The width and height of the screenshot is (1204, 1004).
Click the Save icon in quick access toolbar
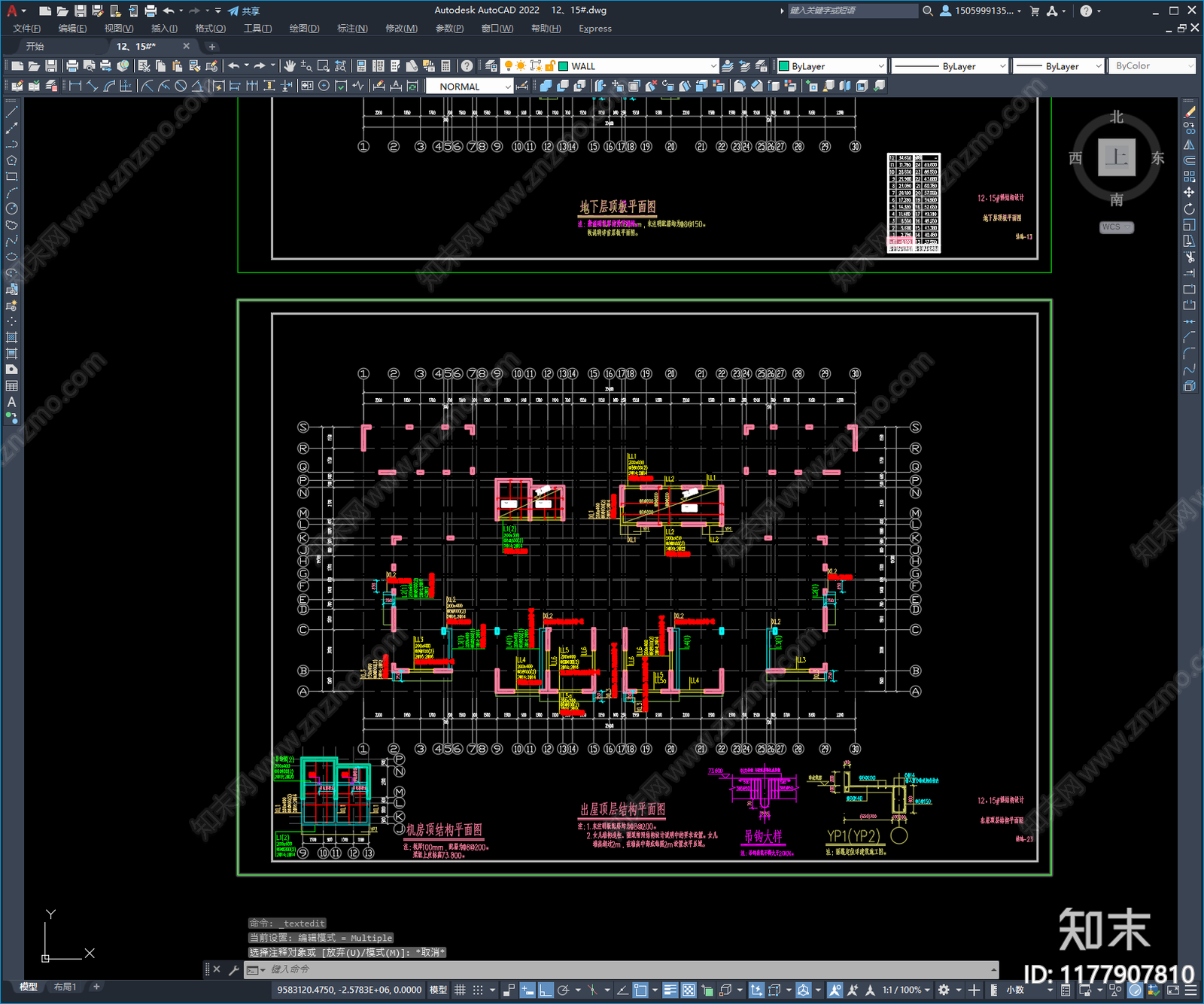[80, 11]
